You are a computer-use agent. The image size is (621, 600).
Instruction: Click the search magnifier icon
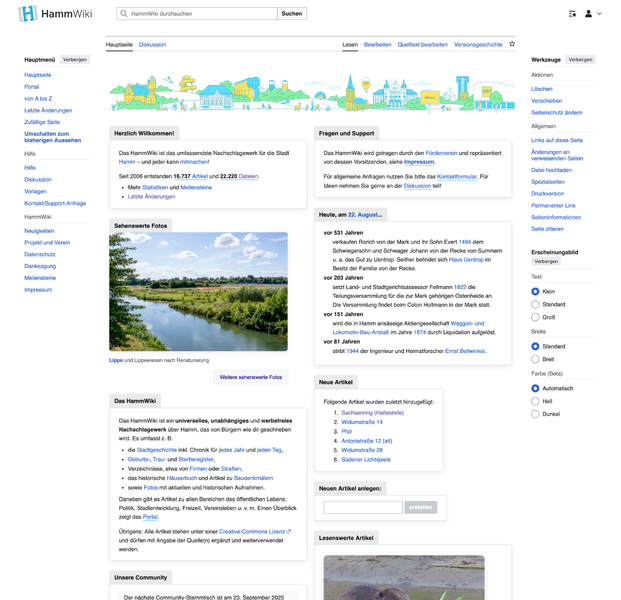pos(123,14)
